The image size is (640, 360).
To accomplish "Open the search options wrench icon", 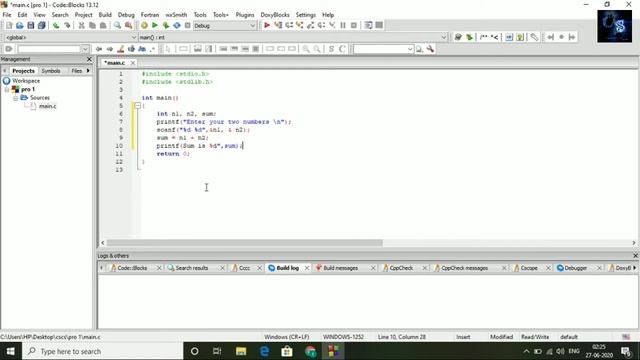I will click(x=430, y=49).
